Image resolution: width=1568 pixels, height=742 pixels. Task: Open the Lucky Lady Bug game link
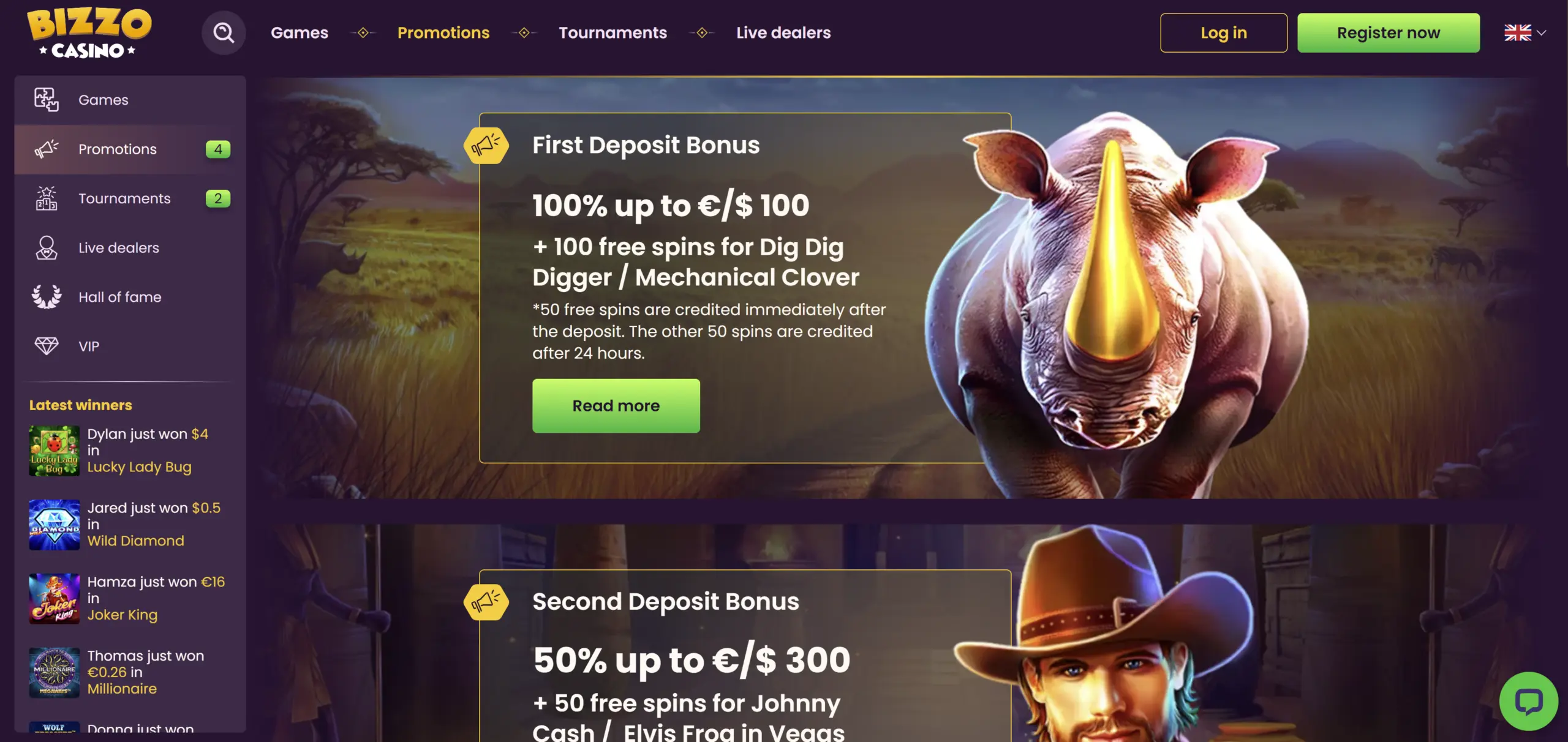click(140, 467)
